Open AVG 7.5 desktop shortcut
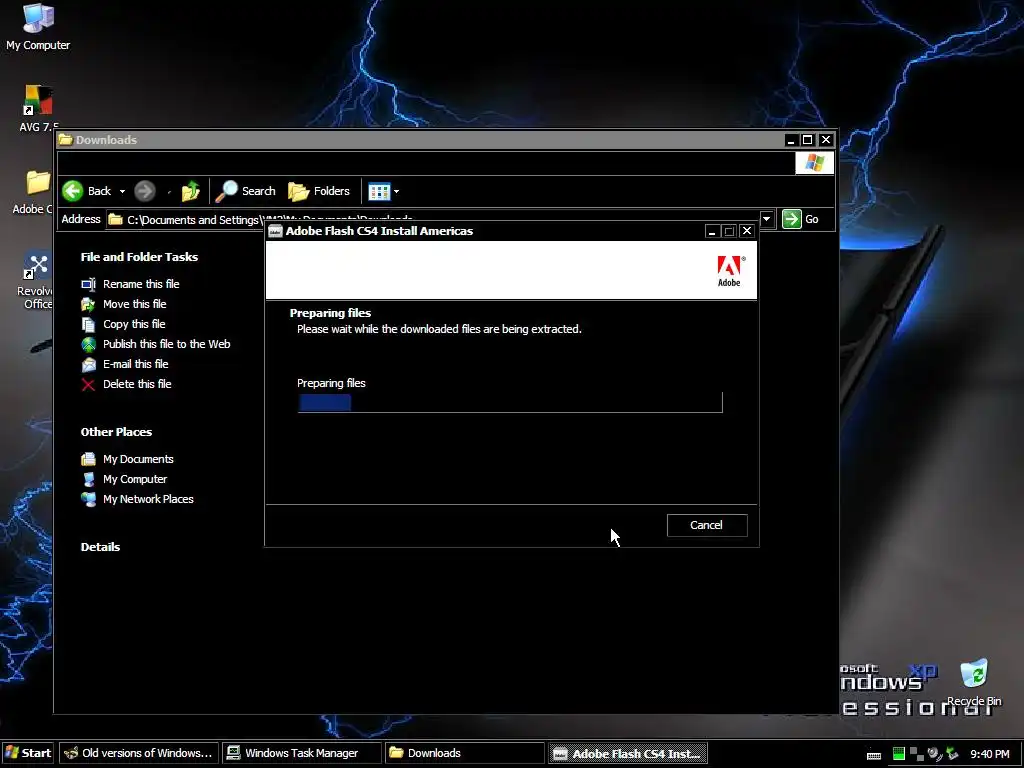 click(x=38, y=108)
